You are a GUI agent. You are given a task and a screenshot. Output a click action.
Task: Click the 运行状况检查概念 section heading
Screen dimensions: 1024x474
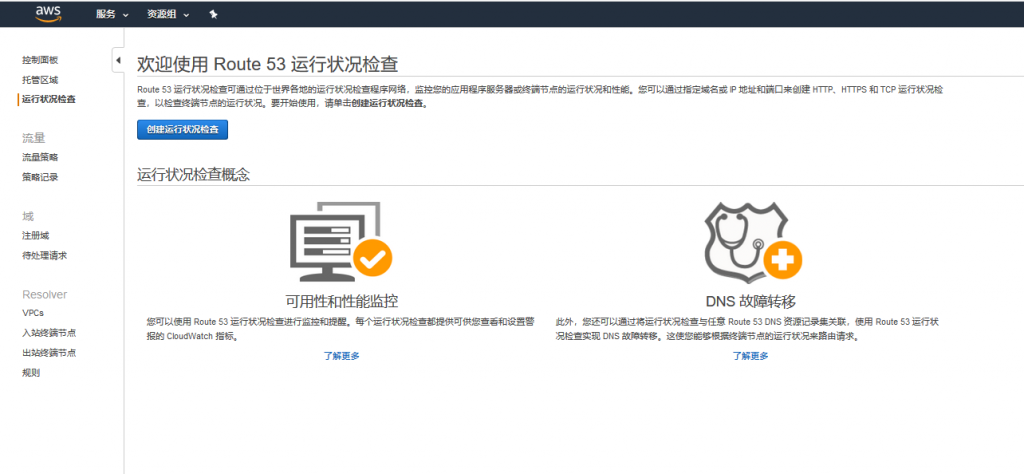pyautogui.click(x=193, y=174)
